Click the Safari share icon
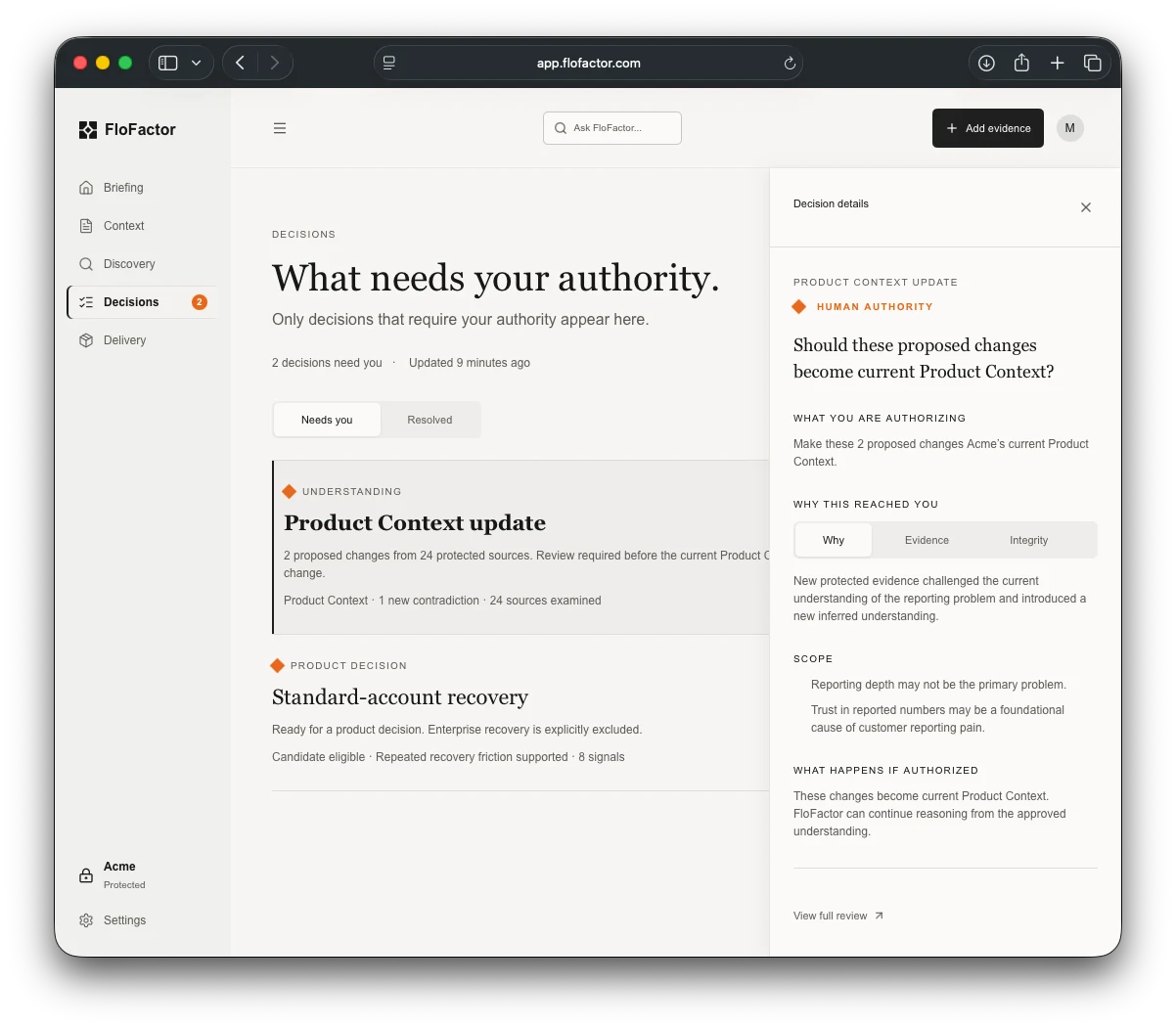 tap(1021, 63)
